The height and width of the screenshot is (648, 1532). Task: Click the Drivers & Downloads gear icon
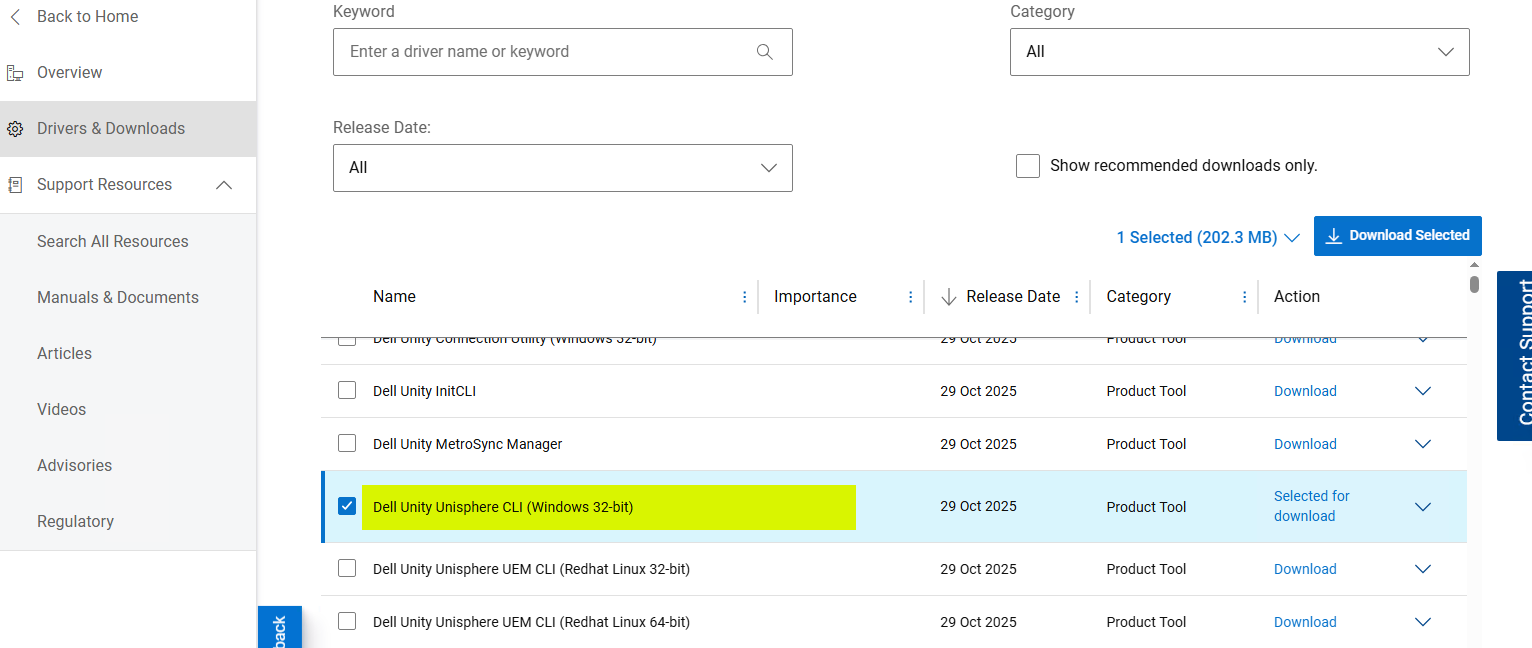(x=15, y=129)
